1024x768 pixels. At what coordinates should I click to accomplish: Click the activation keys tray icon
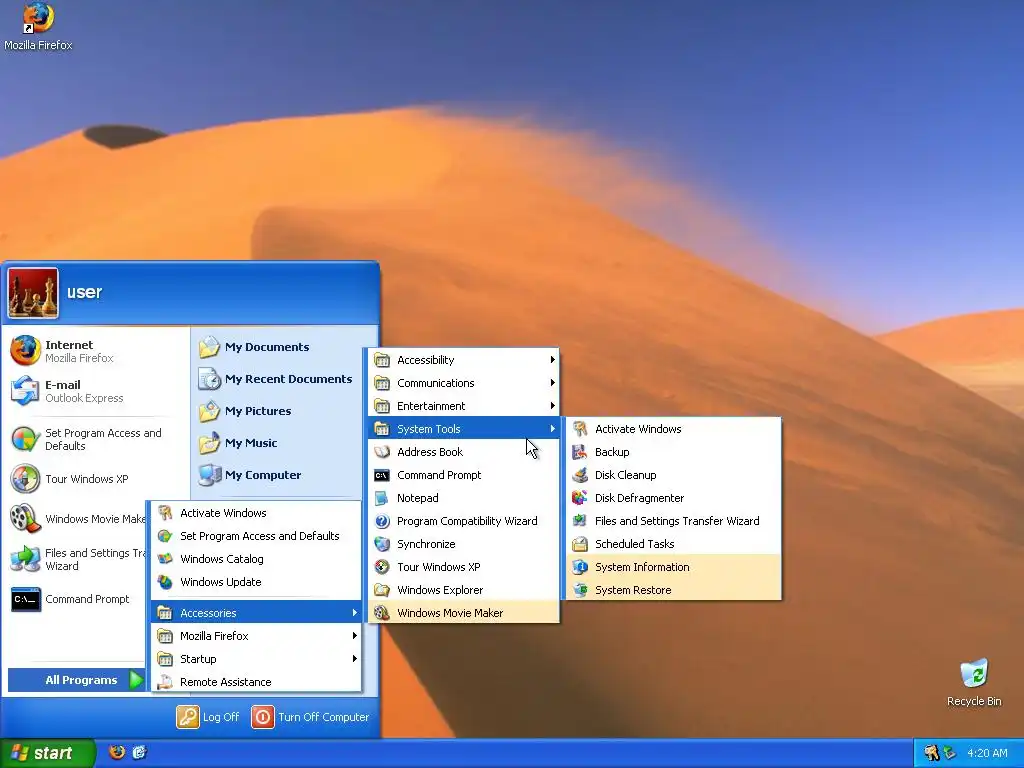[x=931, y=753]
